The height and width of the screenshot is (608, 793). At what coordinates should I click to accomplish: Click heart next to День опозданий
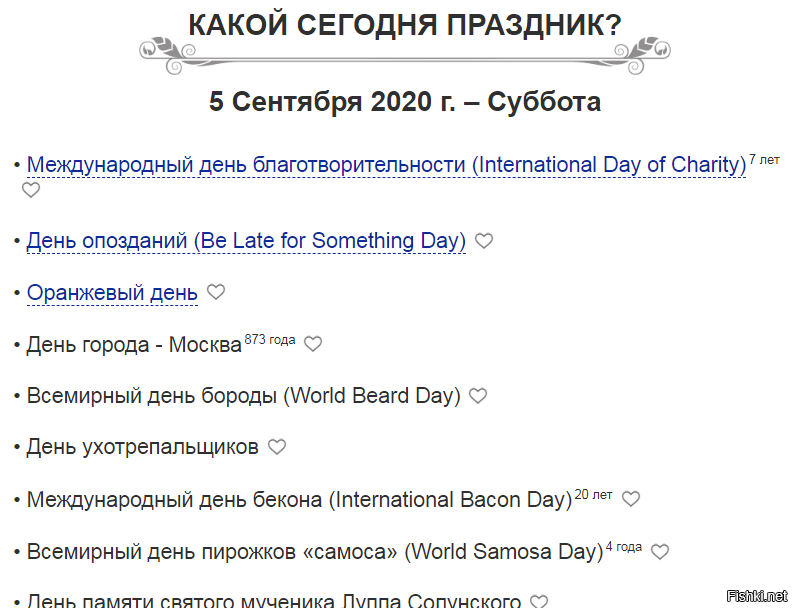pyautogui.click(x=484, y=241)
